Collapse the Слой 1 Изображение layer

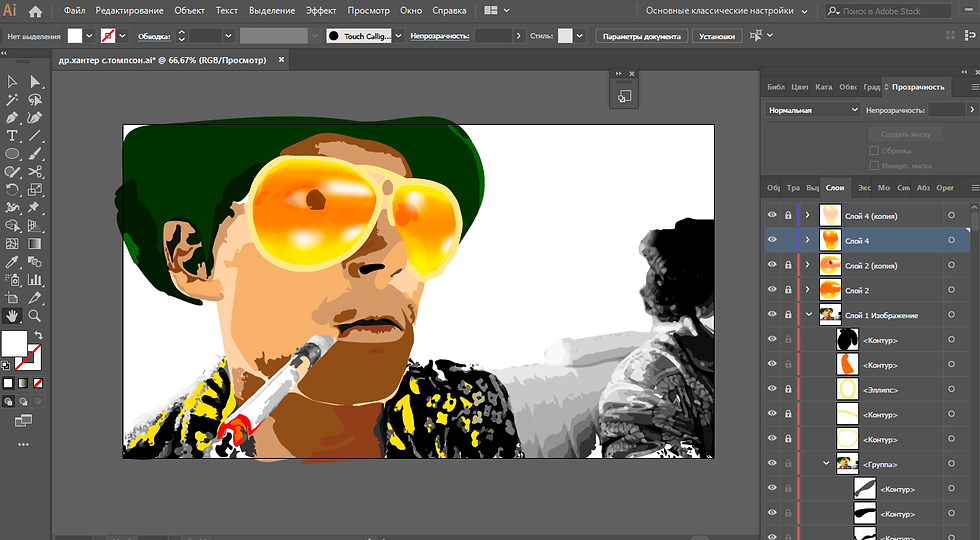pyautogui.click(x=809, y=314)
